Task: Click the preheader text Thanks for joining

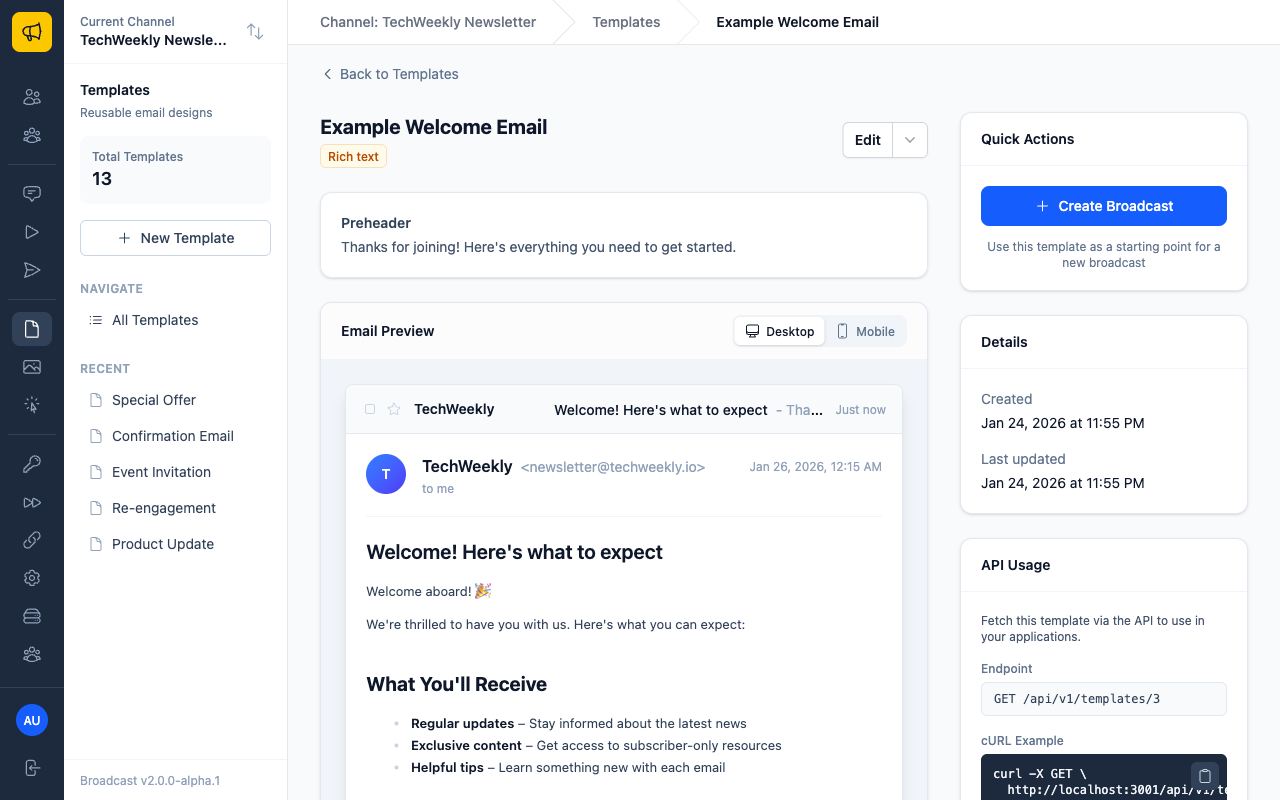Action: point(538,247)
